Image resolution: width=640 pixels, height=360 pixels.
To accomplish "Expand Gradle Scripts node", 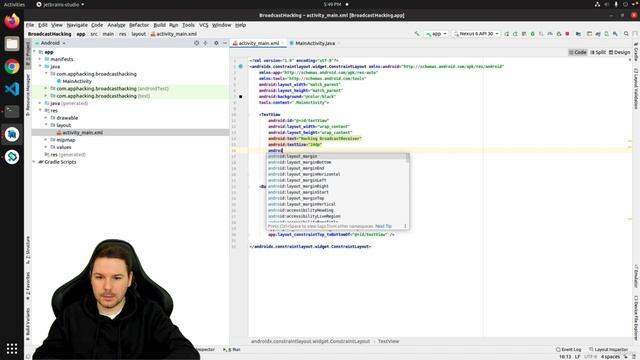I will [34, 162].
